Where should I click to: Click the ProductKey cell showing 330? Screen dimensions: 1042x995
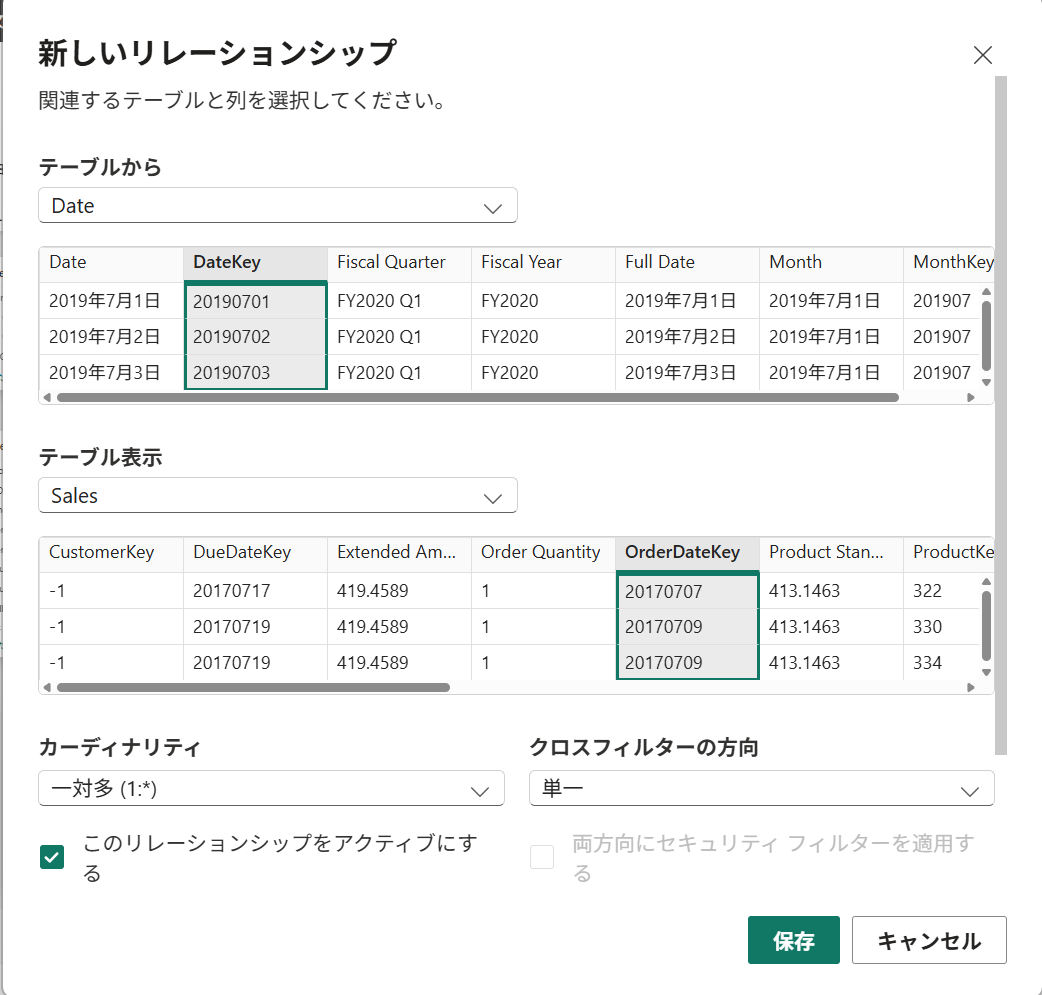[x=942, y=627]
